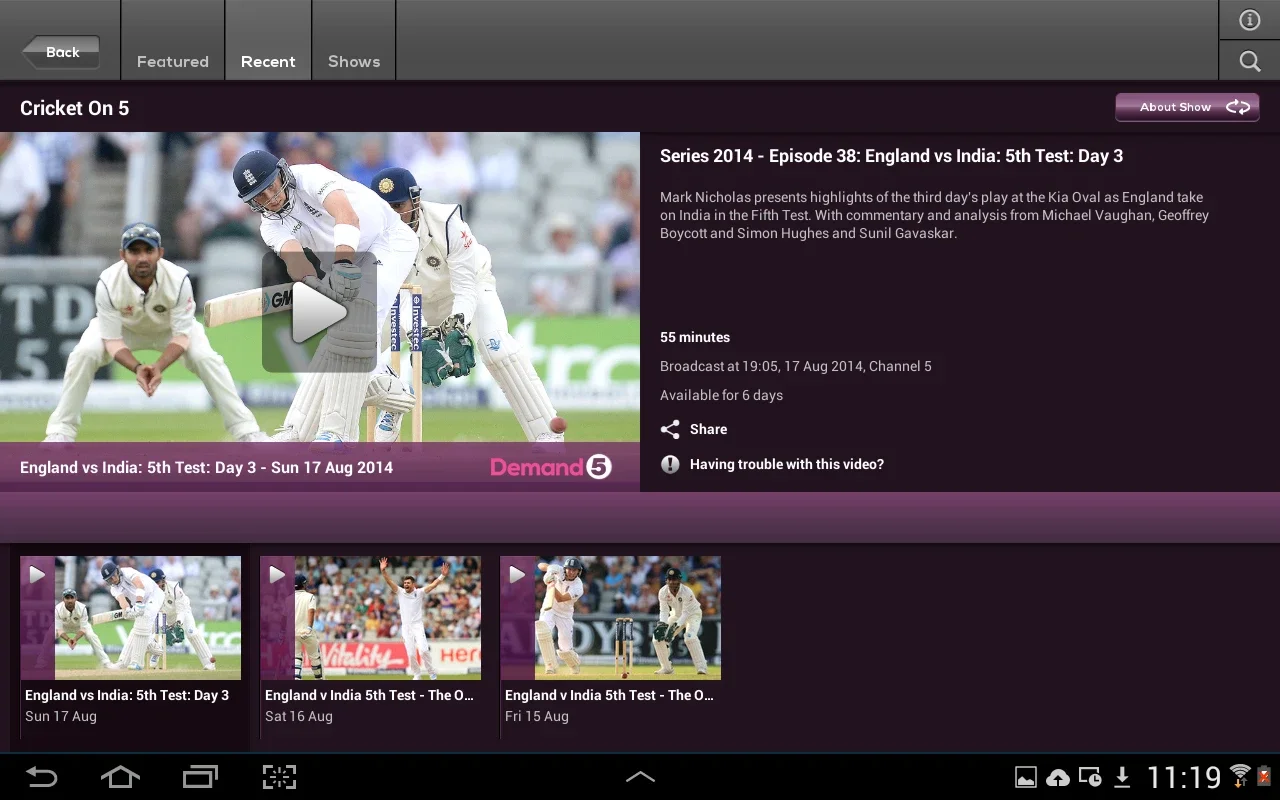
Task: Tap play icon on Fri 15 Aug thumbnail
Action: click(517, 575)
